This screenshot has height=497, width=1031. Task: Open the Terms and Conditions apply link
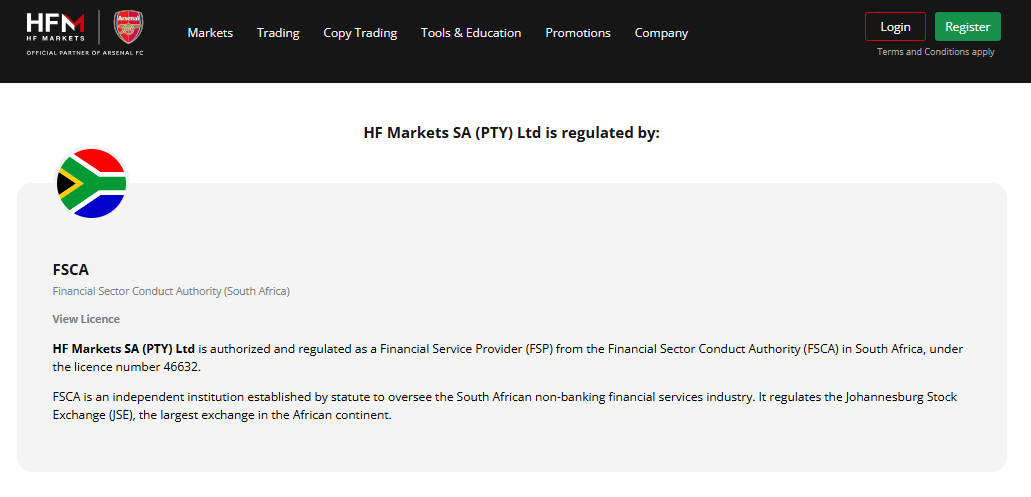pyautogui.click(x=936, y=52)
